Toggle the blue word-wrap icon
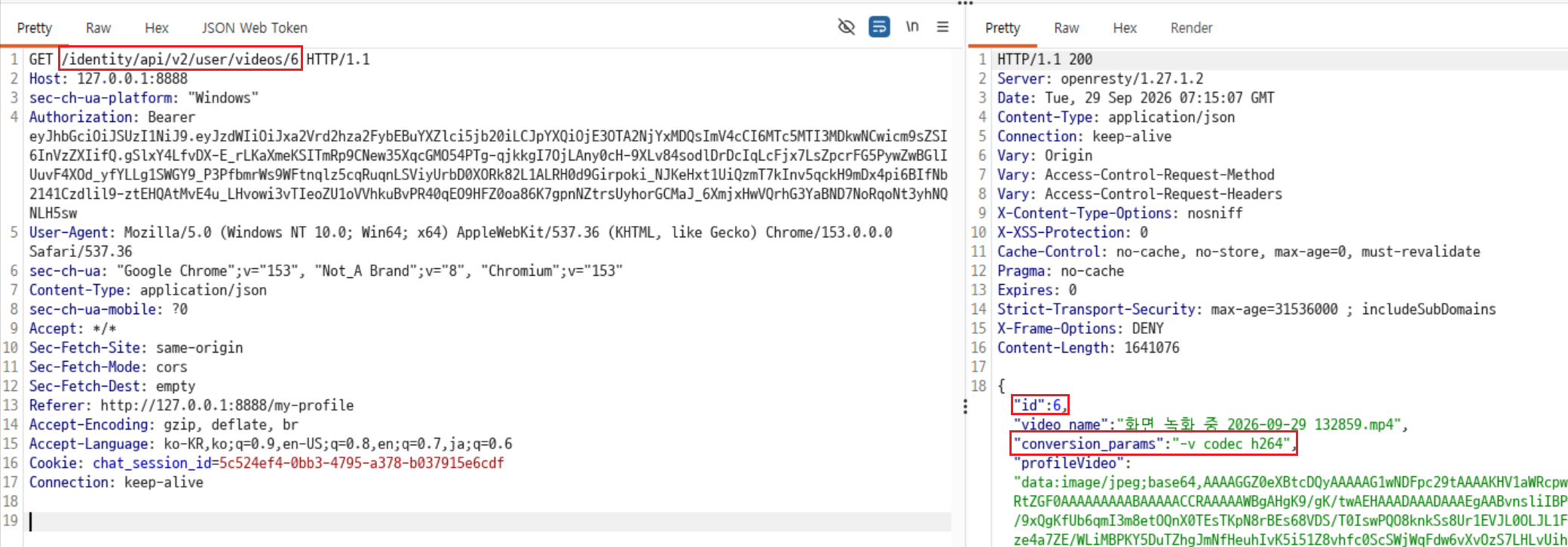Image resolution: width=1568 pixels, height=547 pixels. [x=879, y=27]
